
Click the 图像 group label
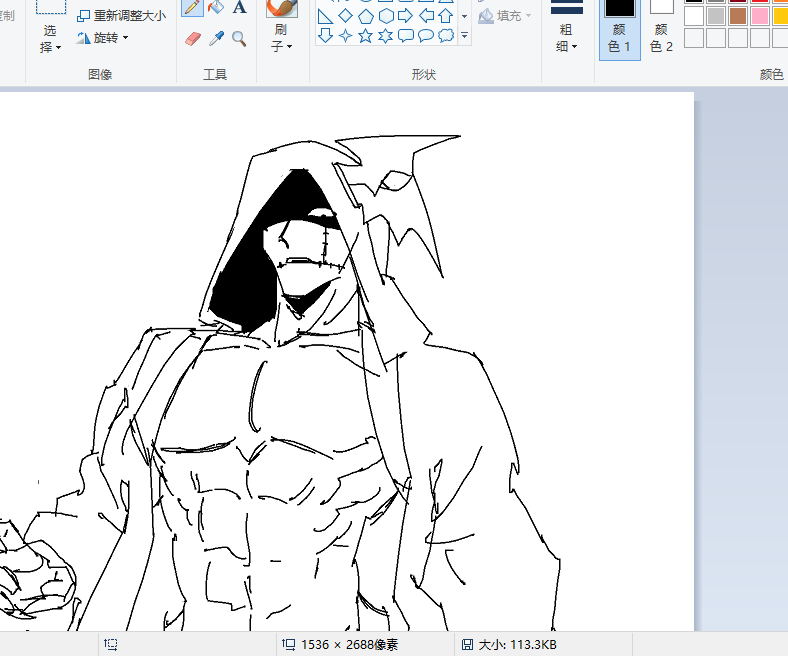click(100, 75)
